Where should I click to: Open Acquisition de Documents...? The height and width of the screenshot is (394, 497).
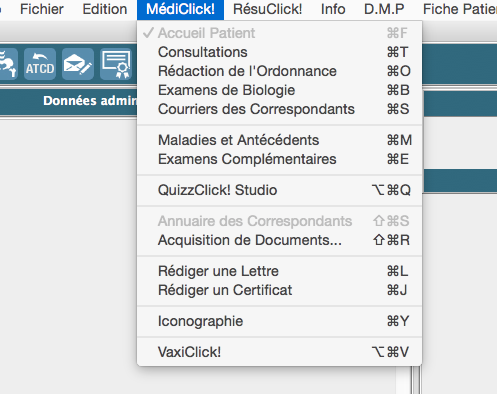(279, 240)
